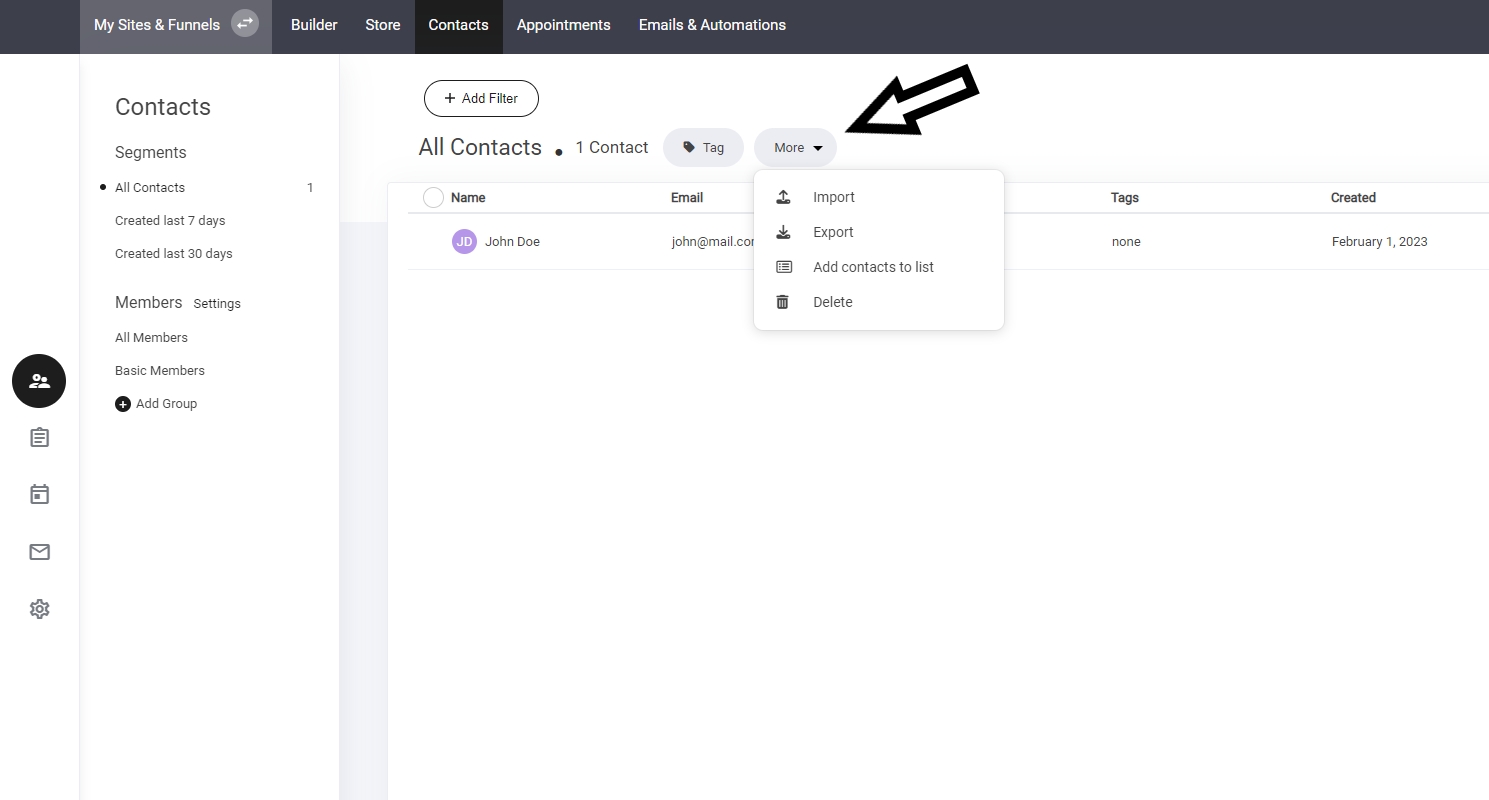Switch to the Appointments tab
Screen dimensions: 1489x800
(x=563, y=25)
